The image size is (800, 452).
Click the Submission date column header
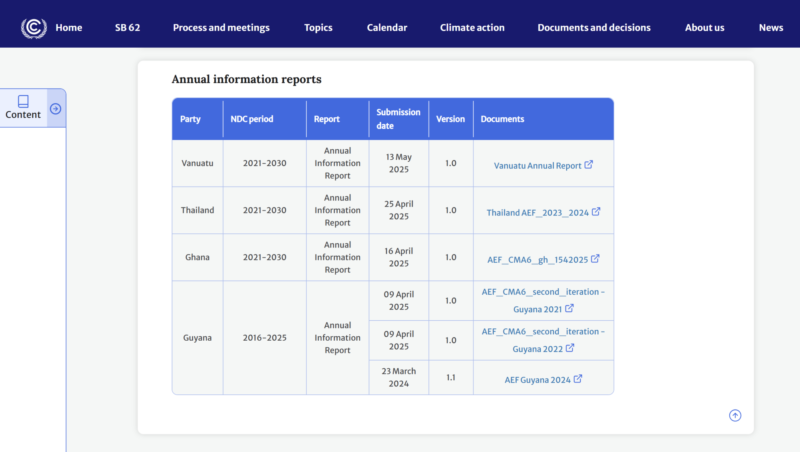(399, 119)
